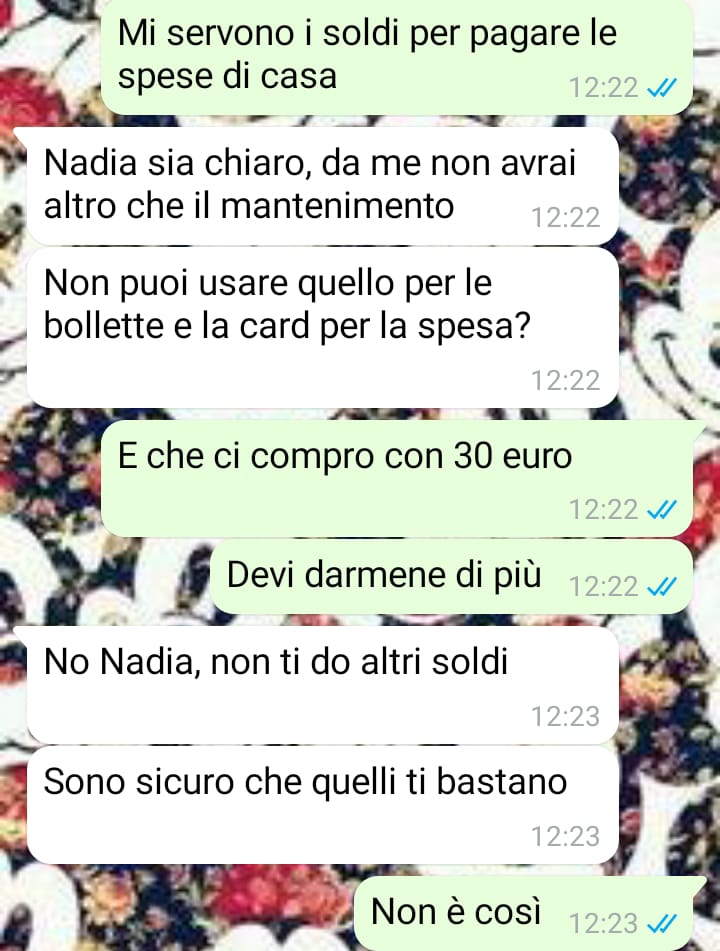Tap the 'E che ci compro con 30 euro' bubble

397,479
